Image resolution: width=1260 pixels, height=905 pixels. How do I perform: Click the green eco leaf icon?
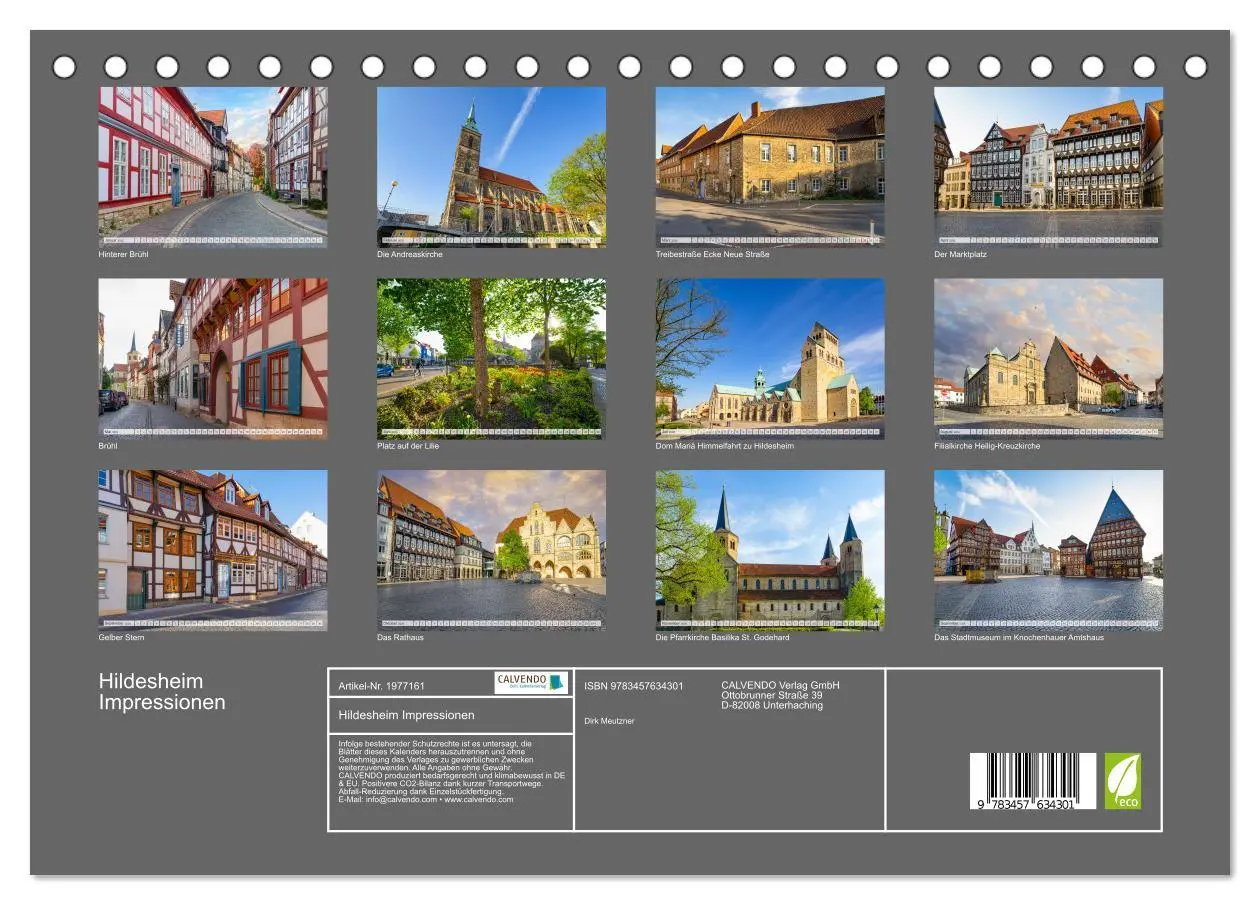point(1122,781)
